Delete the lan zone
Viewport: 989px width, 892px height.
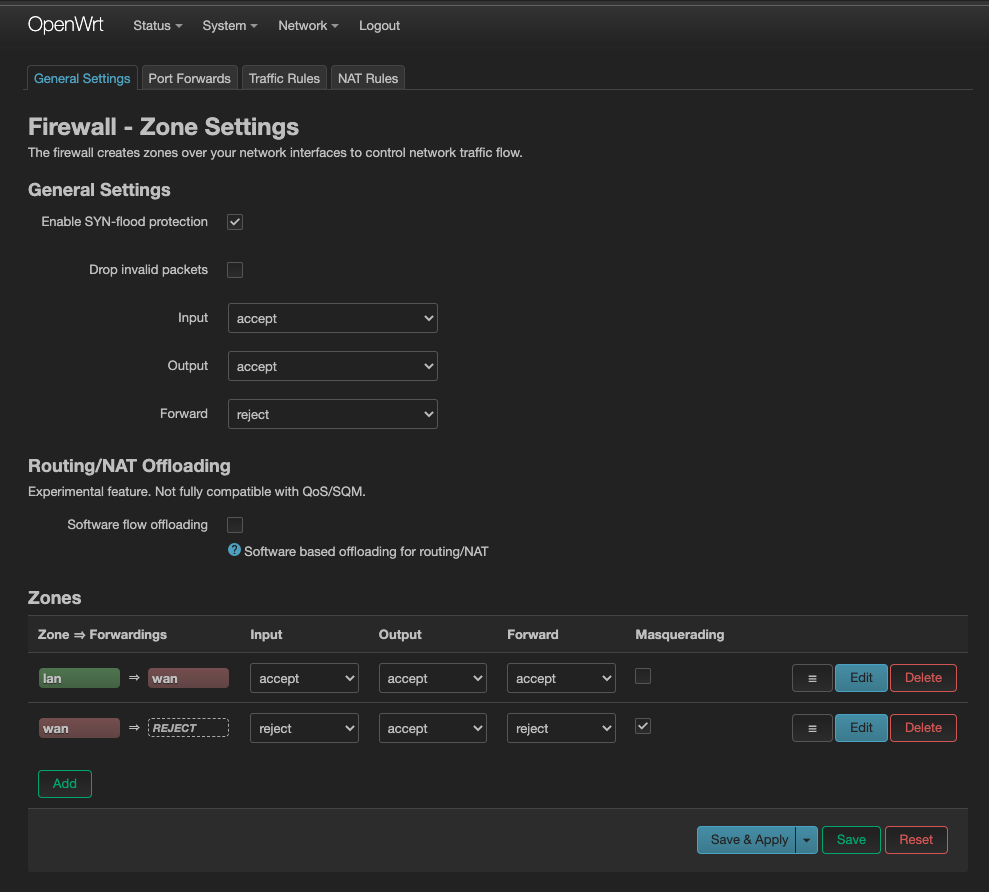coord(923,678)
